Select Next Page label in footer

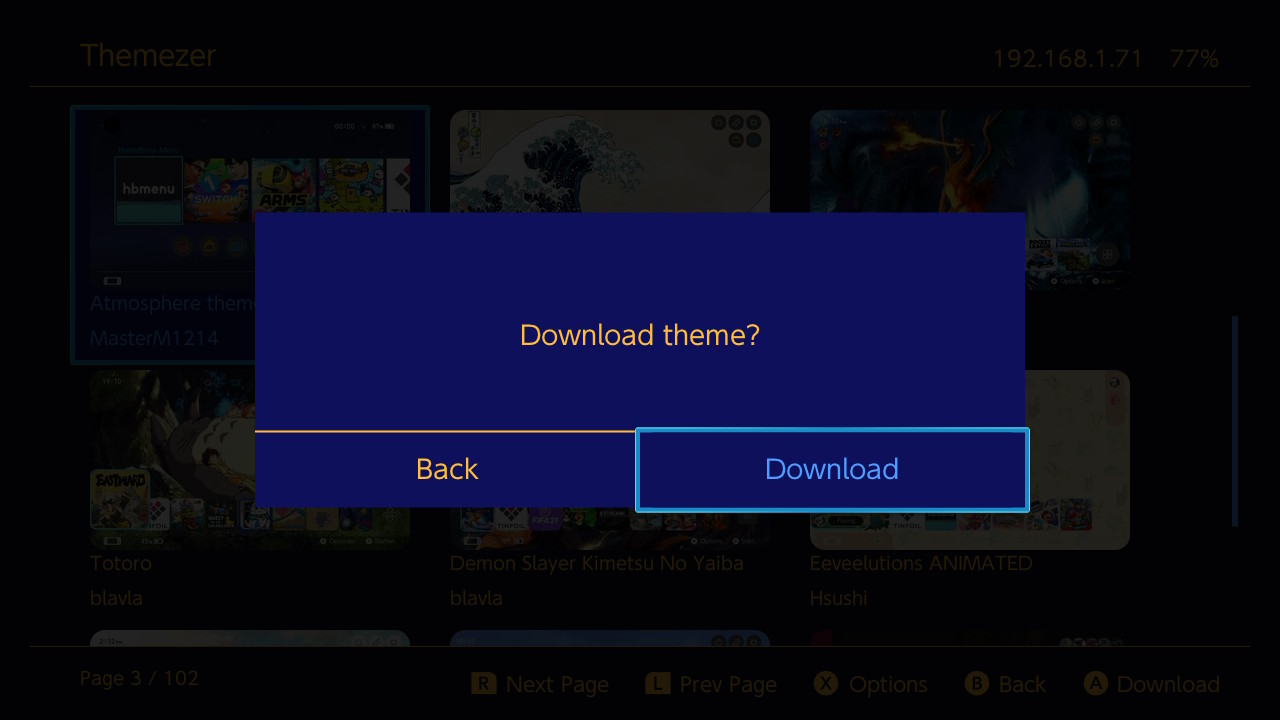557,685
